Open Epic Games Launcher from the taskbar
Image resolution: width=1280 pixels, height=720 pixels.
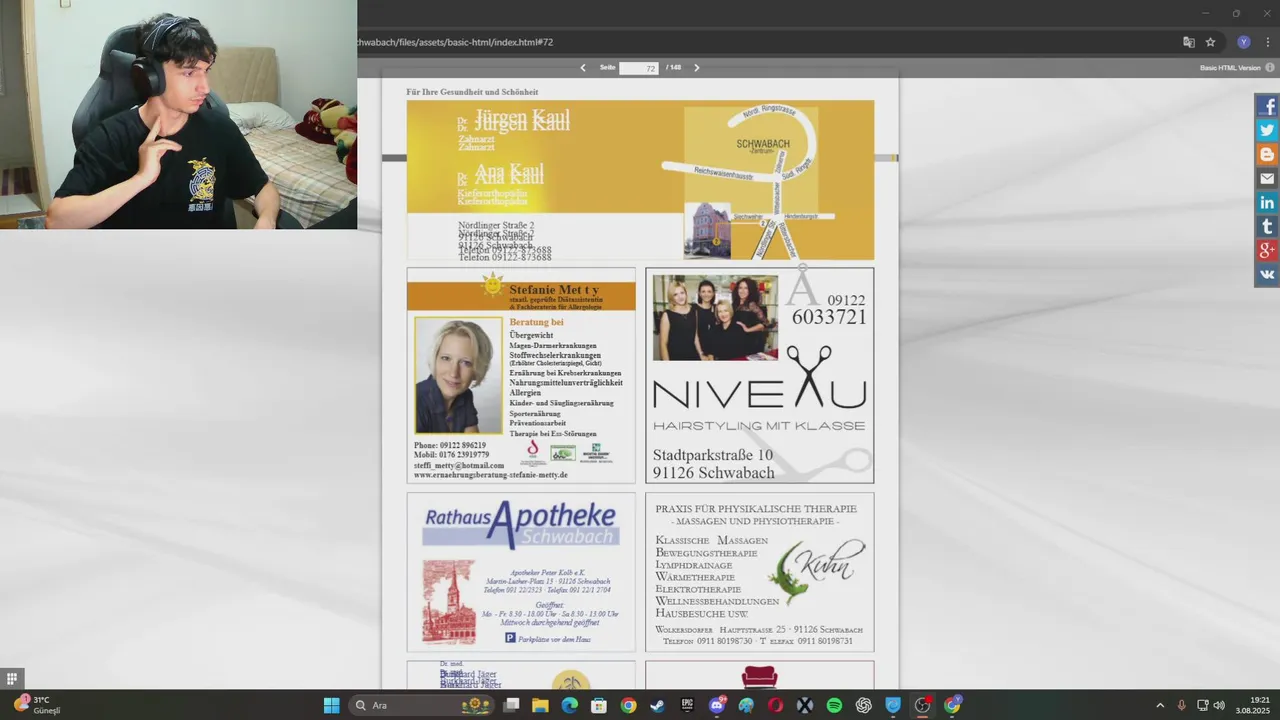[687, 705]
